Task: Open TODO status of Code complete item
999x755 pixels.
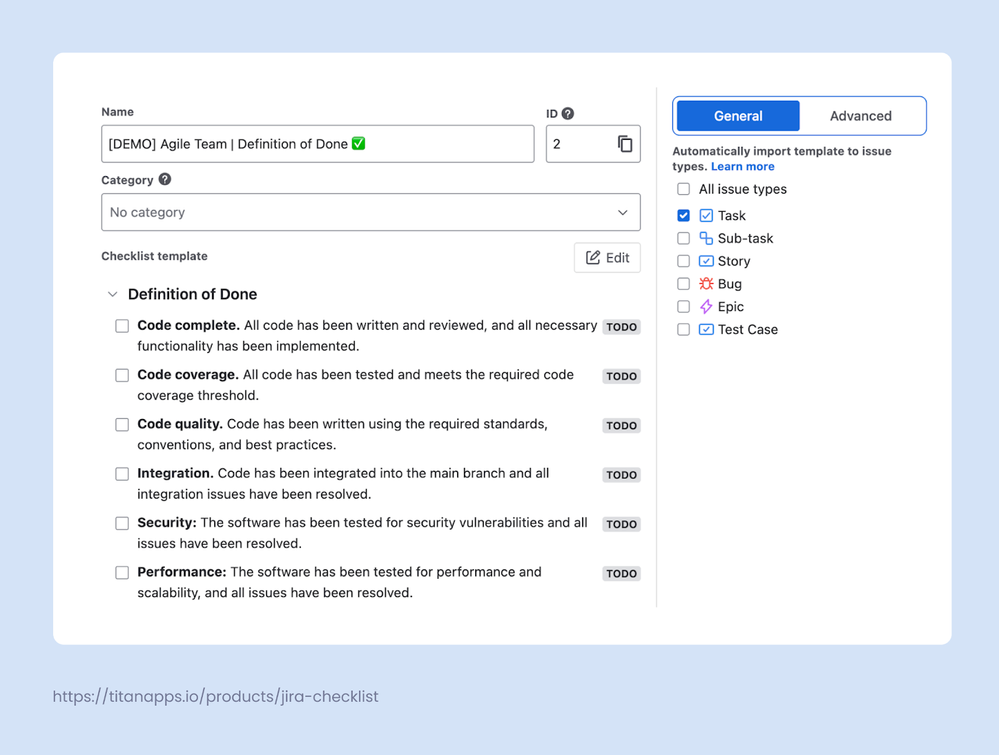Action: point(621,327)
